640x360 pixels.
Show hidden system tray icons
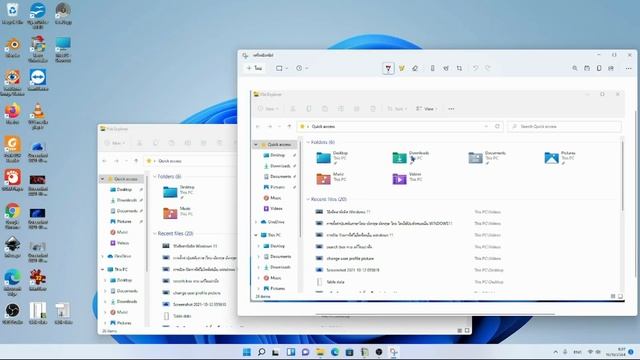[x=556, y=352]
